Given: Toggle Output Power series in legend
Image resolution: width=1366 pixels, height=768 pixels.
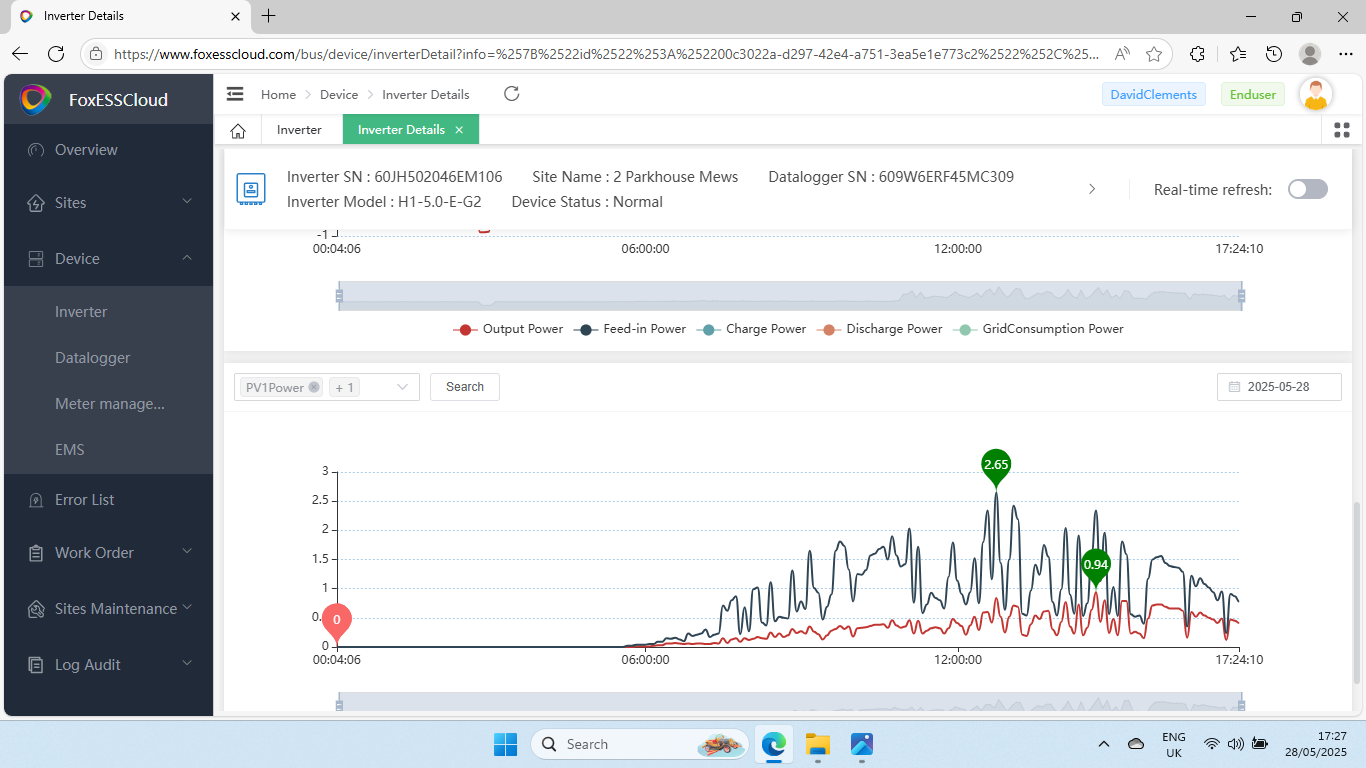Looking at the screenshot, I should pos(508,329).
